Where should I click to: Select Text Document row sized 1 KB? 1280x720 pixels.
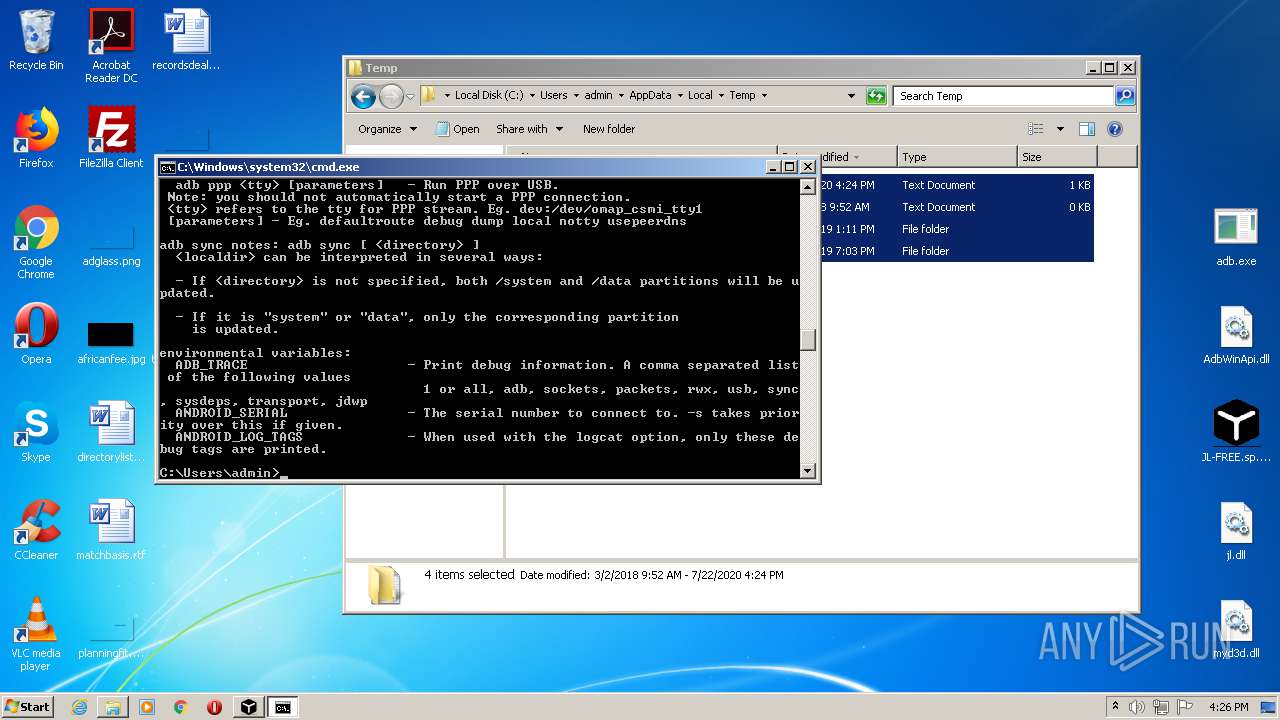click(956, 185)
